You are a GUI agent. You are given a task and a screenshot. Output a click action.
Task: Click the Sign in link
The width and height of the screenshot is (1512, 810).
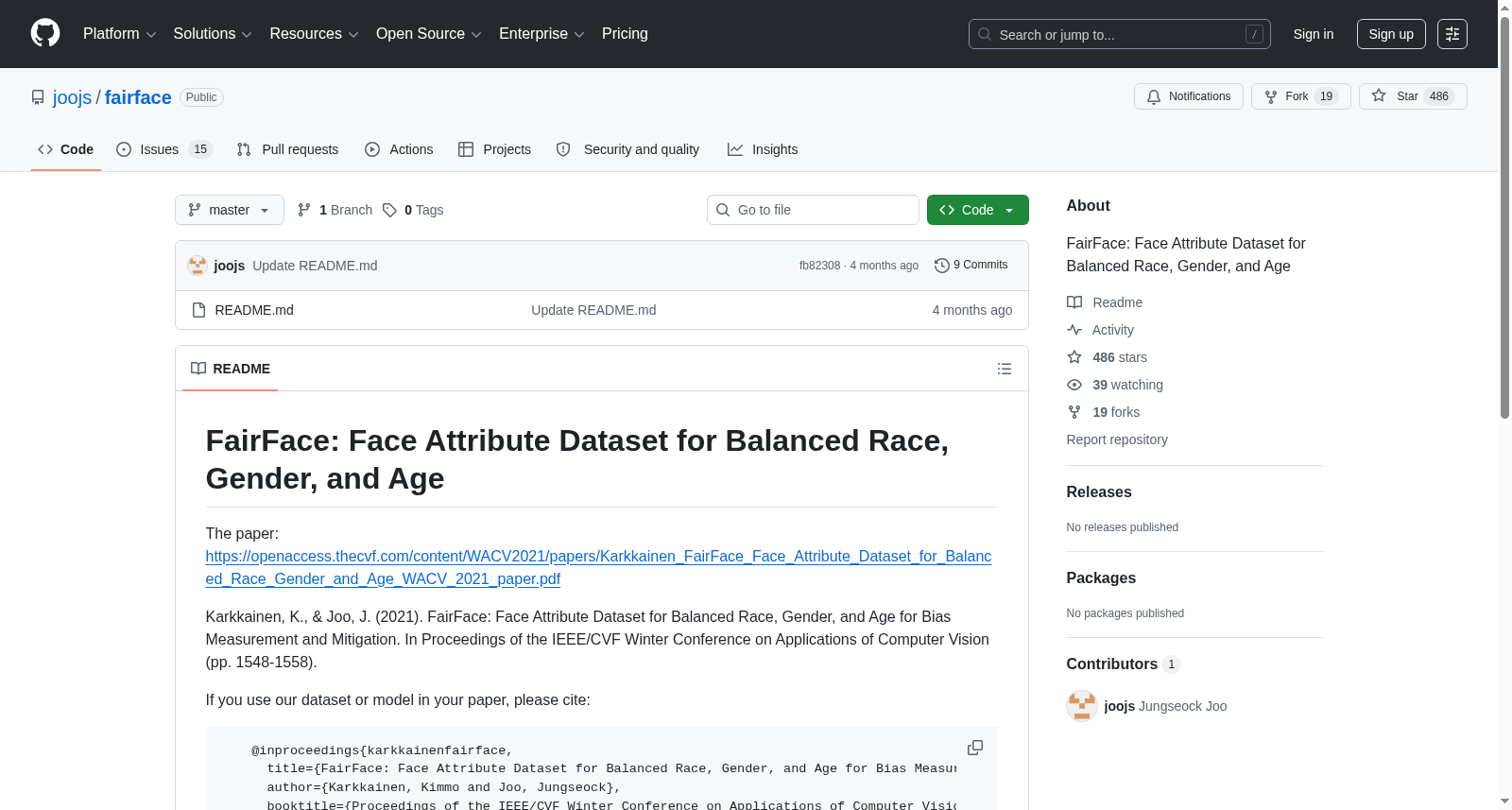(x=1314, y=34)
